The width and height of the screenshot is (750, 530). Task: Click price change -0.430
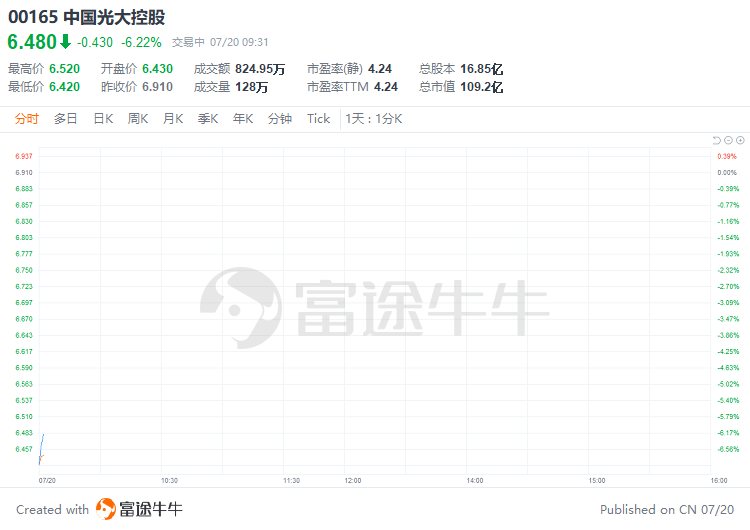click(95, 43)
